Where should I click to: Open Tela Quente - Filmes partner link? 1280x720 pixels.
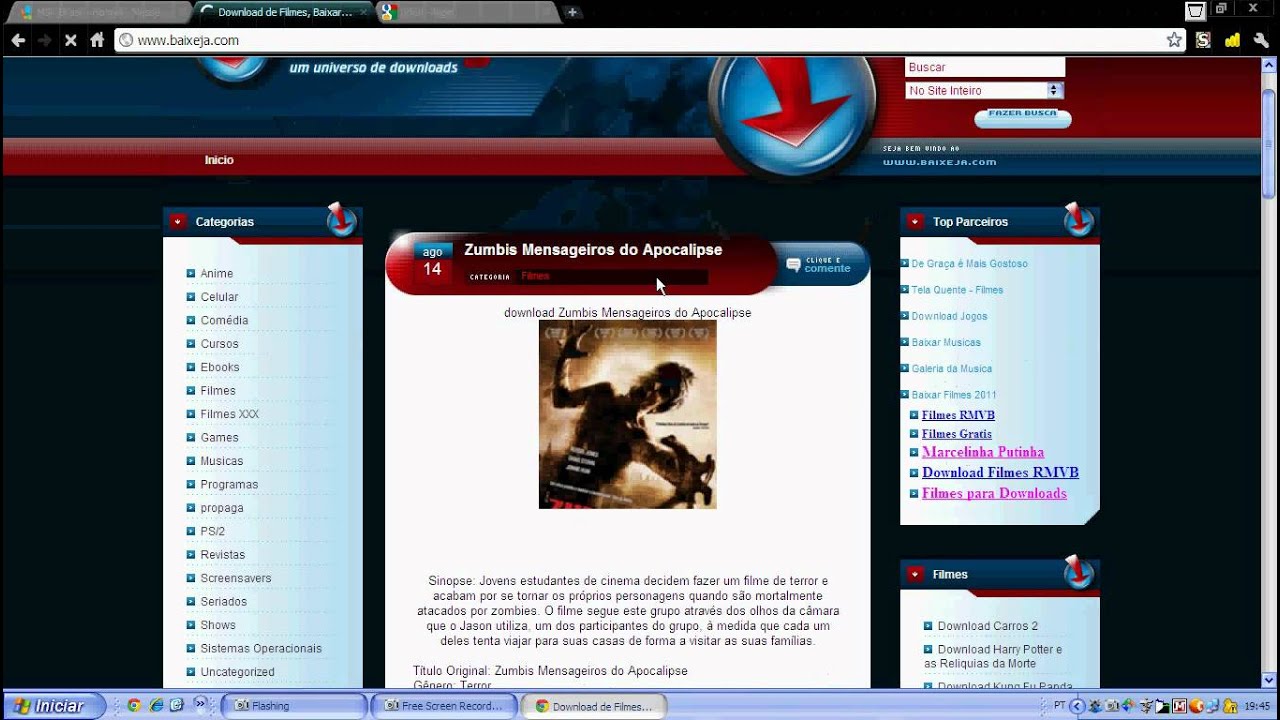pos(957,290)
